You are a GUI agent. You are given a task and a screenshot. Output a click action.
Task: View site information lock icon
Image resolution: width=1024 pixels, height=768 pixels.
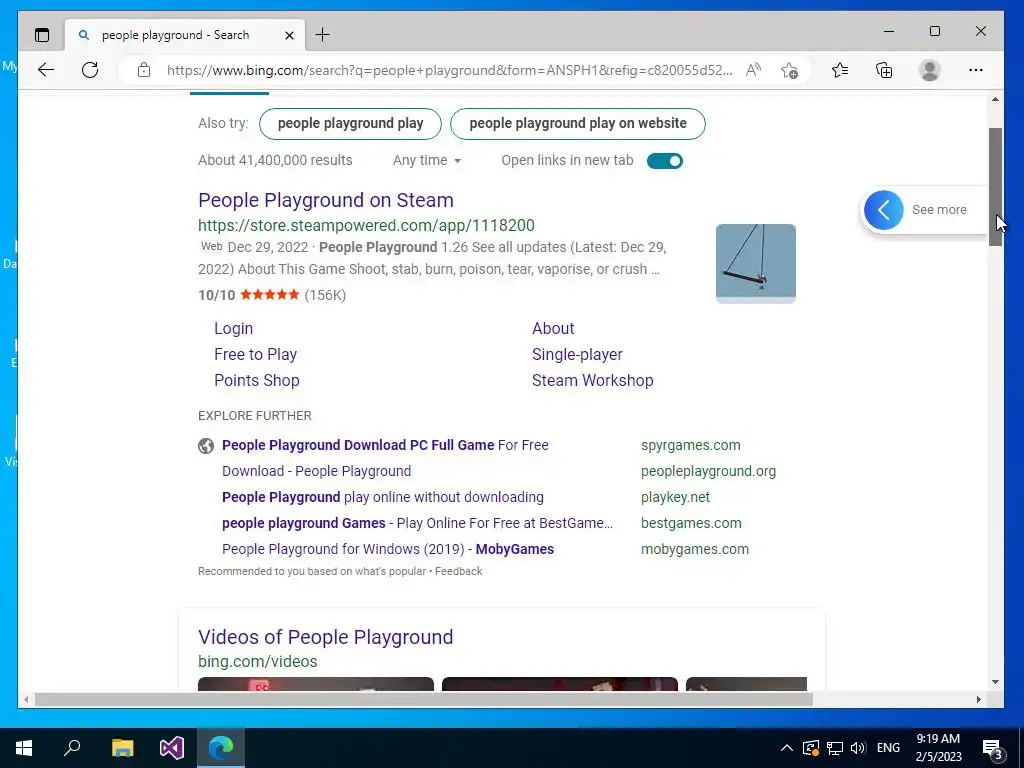pos(144,70)
